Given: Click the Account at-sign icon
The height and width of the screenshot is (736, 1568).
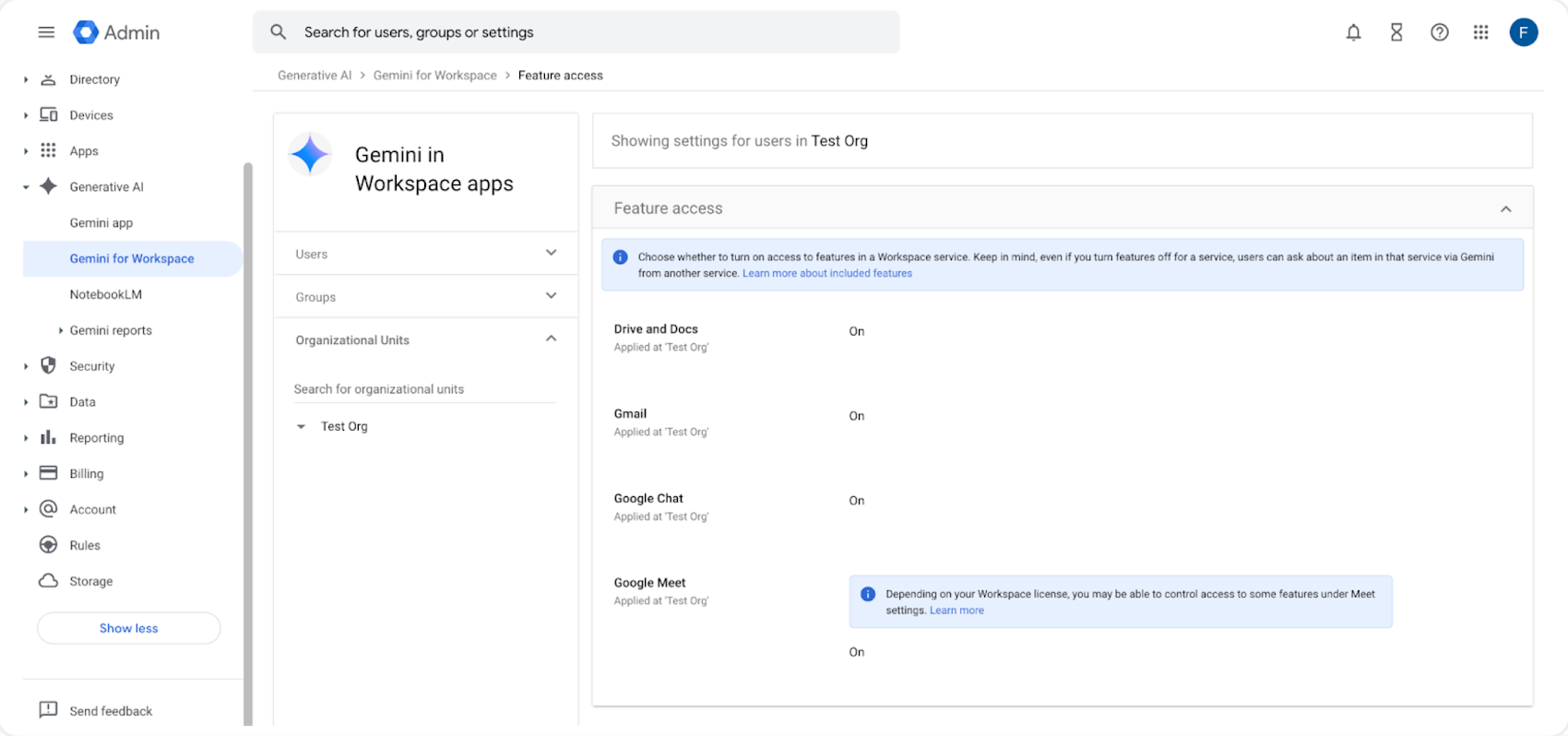Looking at the screenshot, I should click(x=49, y=509).
